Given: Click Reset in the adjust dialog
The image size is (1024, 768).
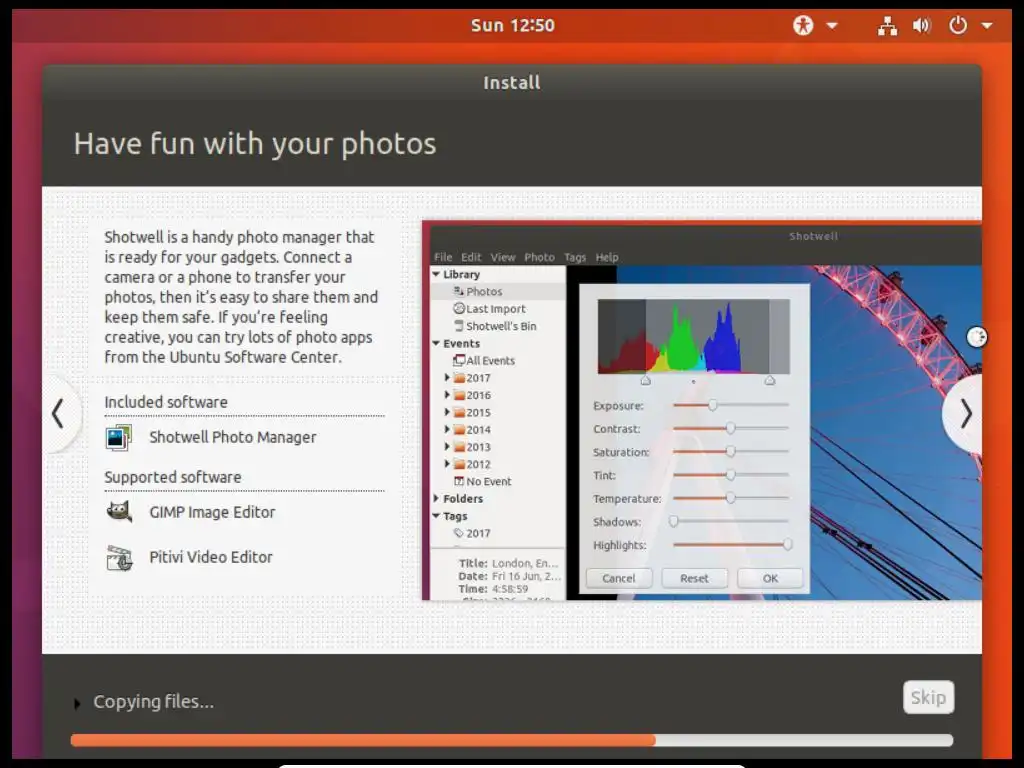Looking at the screenshot, I should coord(694,578).
